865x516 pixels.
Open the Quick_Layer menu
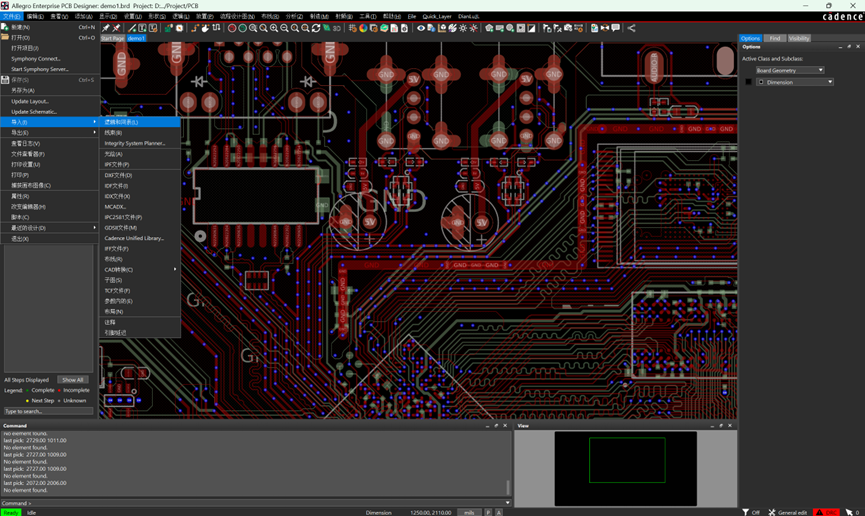coord(437,17)
